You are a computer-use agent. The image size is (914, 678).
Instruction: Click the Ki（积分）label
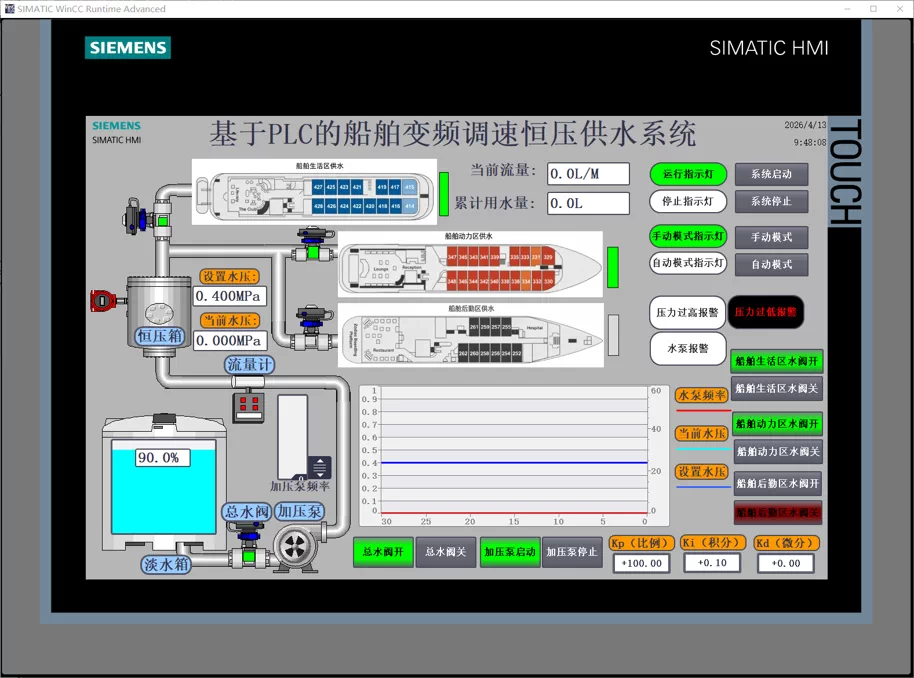tap(713, 543)
